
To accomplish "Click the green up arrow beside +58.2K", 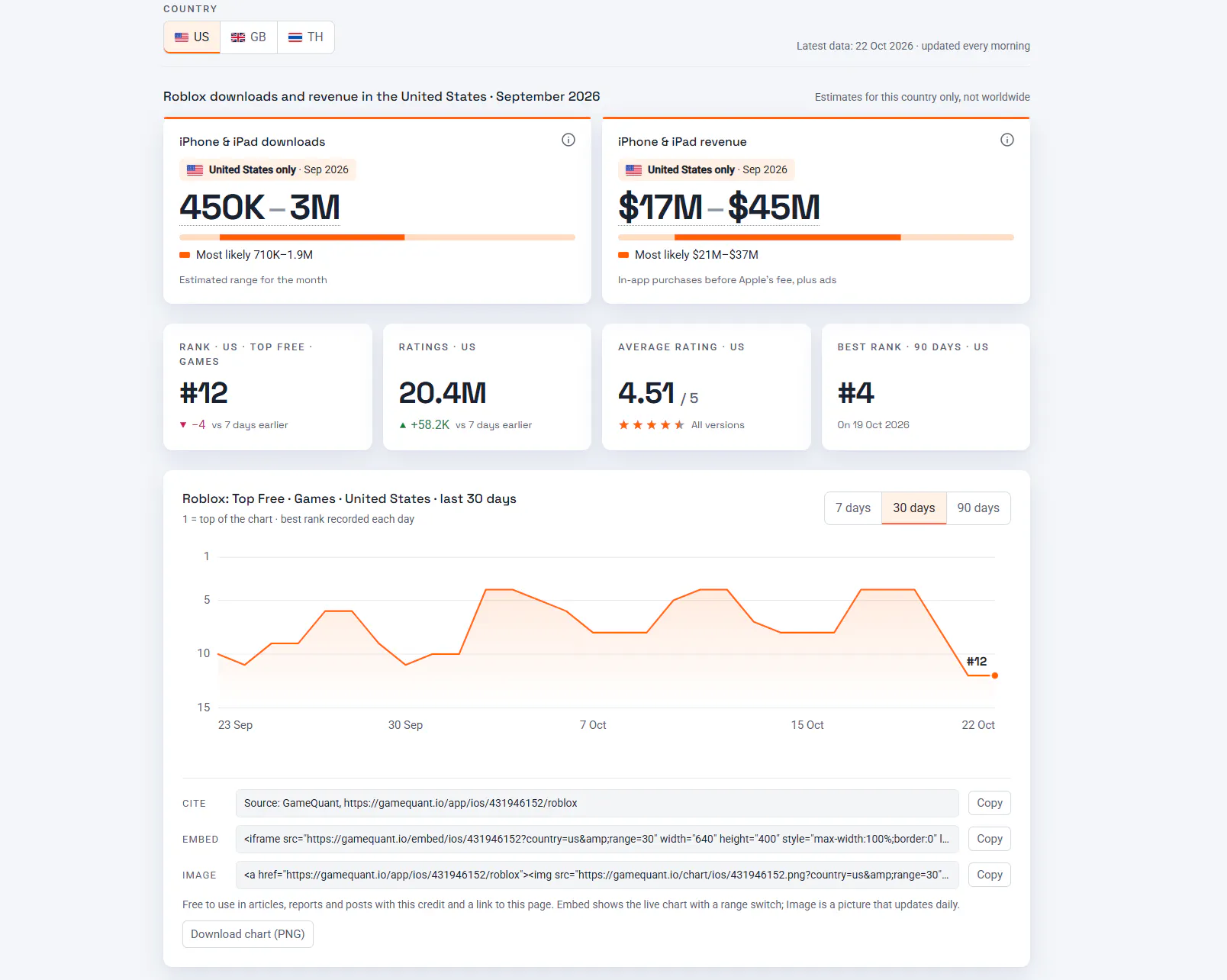I will 403,425.
